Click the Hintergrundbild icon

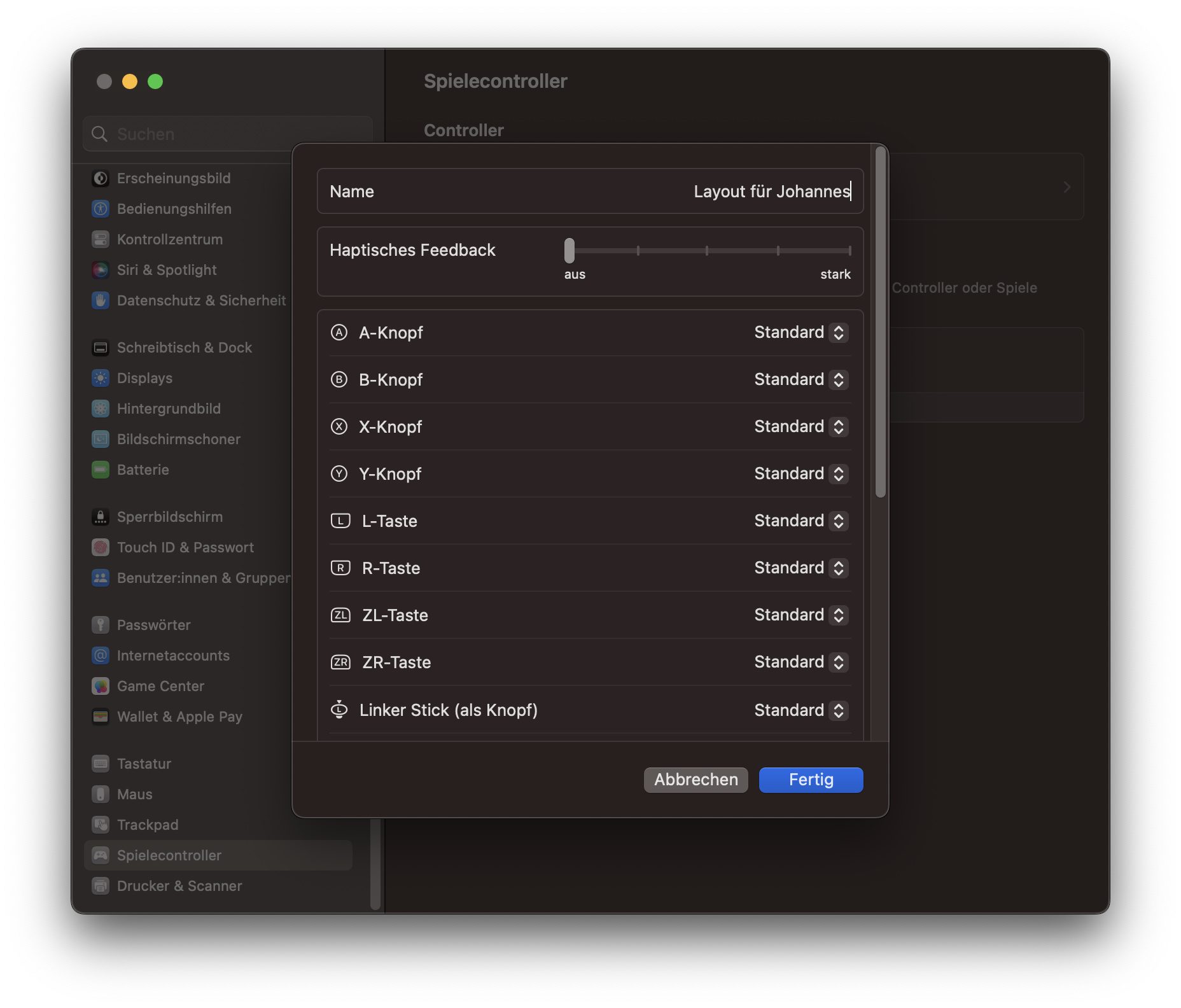(101, 409)
